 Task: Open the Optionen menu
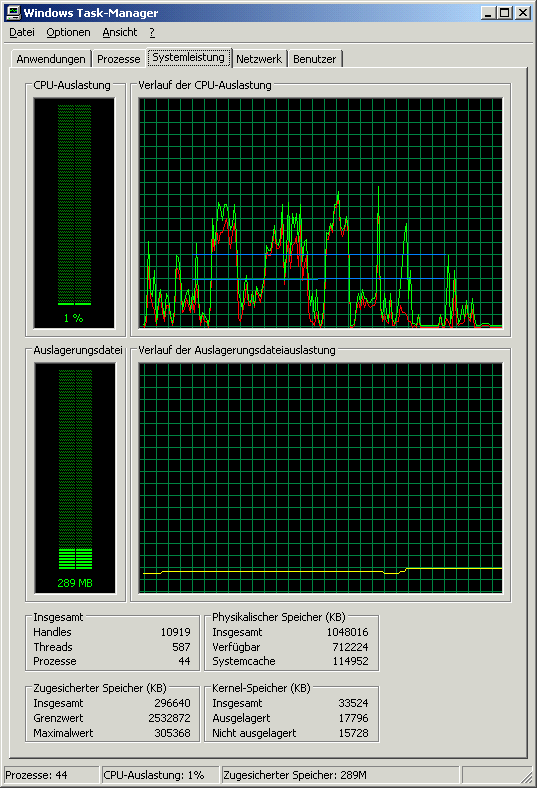point(68,33)
